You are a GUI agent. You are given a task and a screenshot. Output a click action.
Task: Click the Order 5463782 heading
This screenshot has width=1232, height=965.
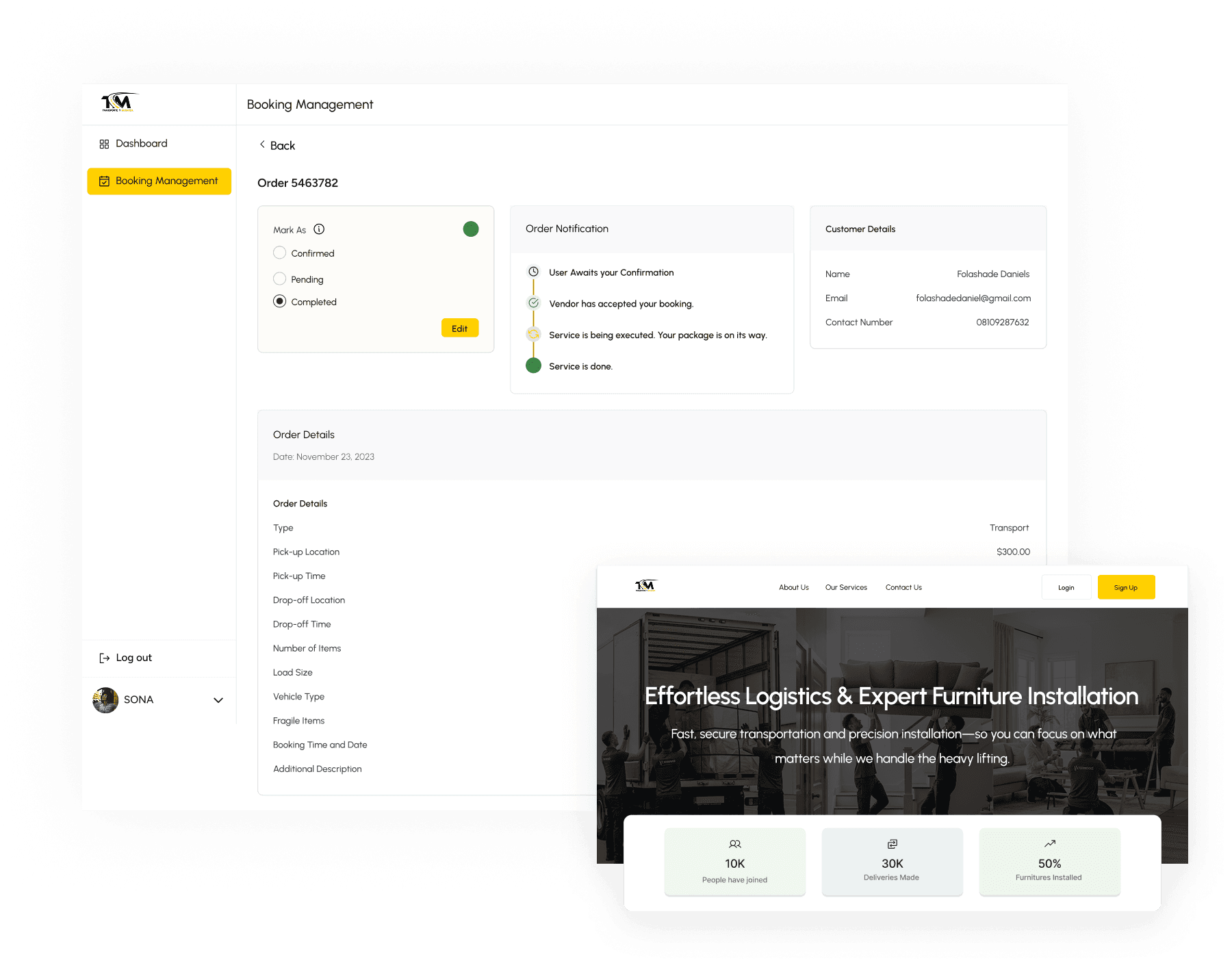point(298,183)
